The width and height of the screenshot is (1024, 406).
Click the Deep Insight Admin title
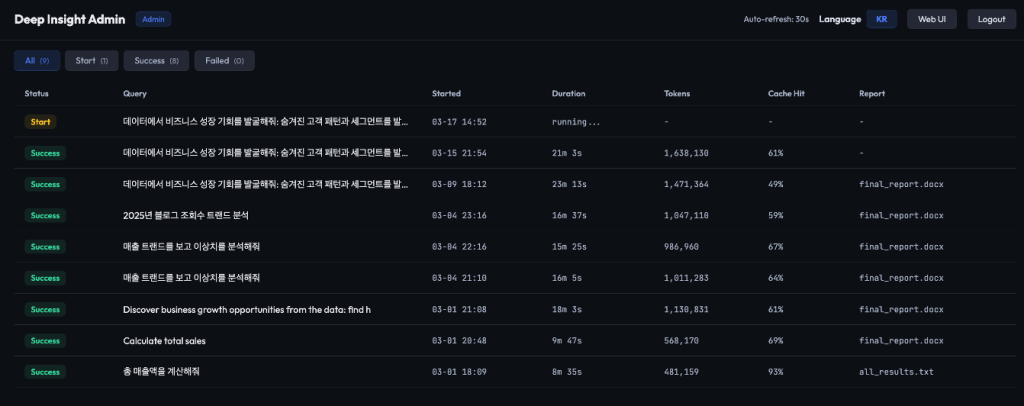(x=67, y=19)
